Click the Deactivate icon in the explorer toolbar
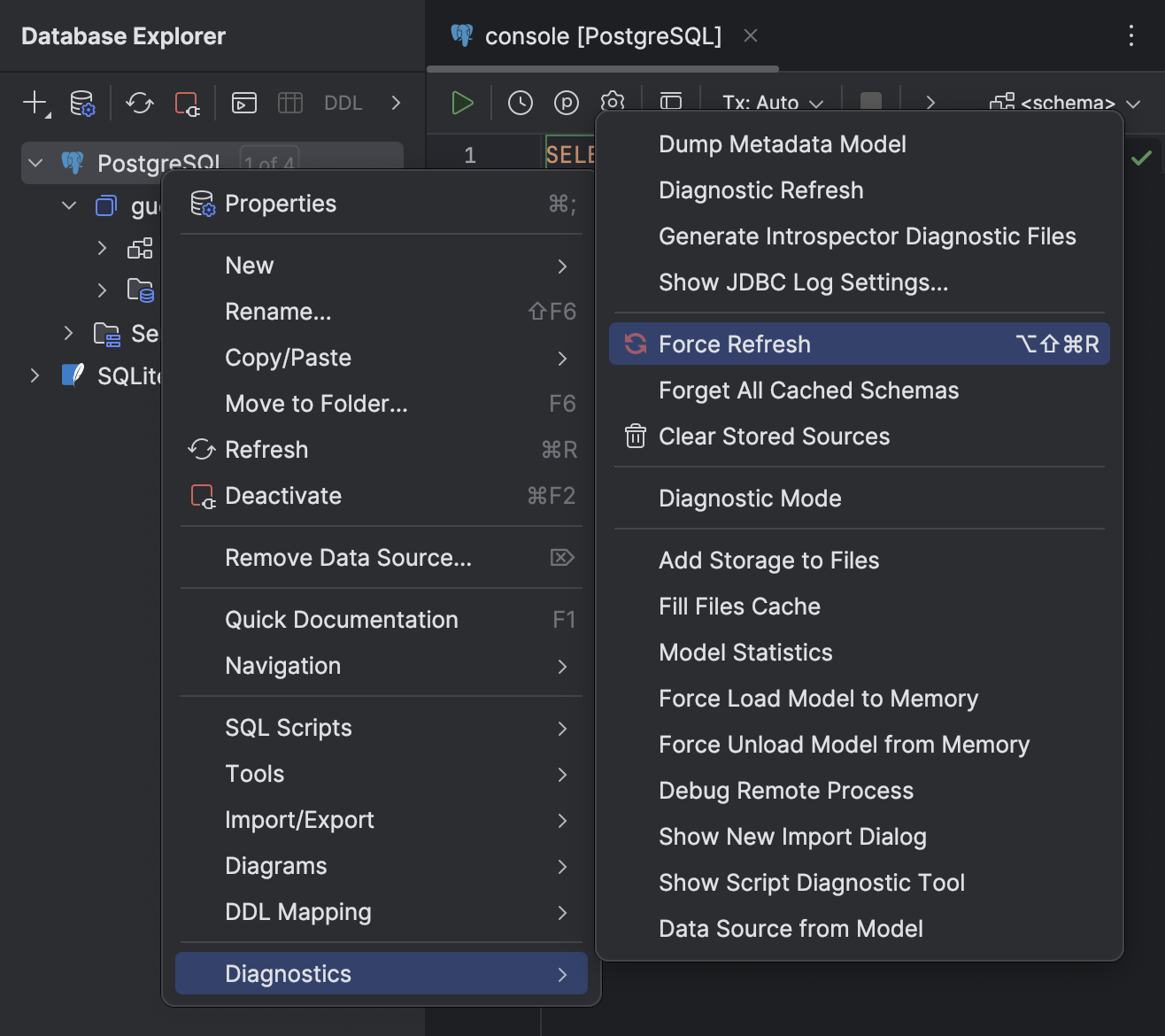 click(187, 103)
